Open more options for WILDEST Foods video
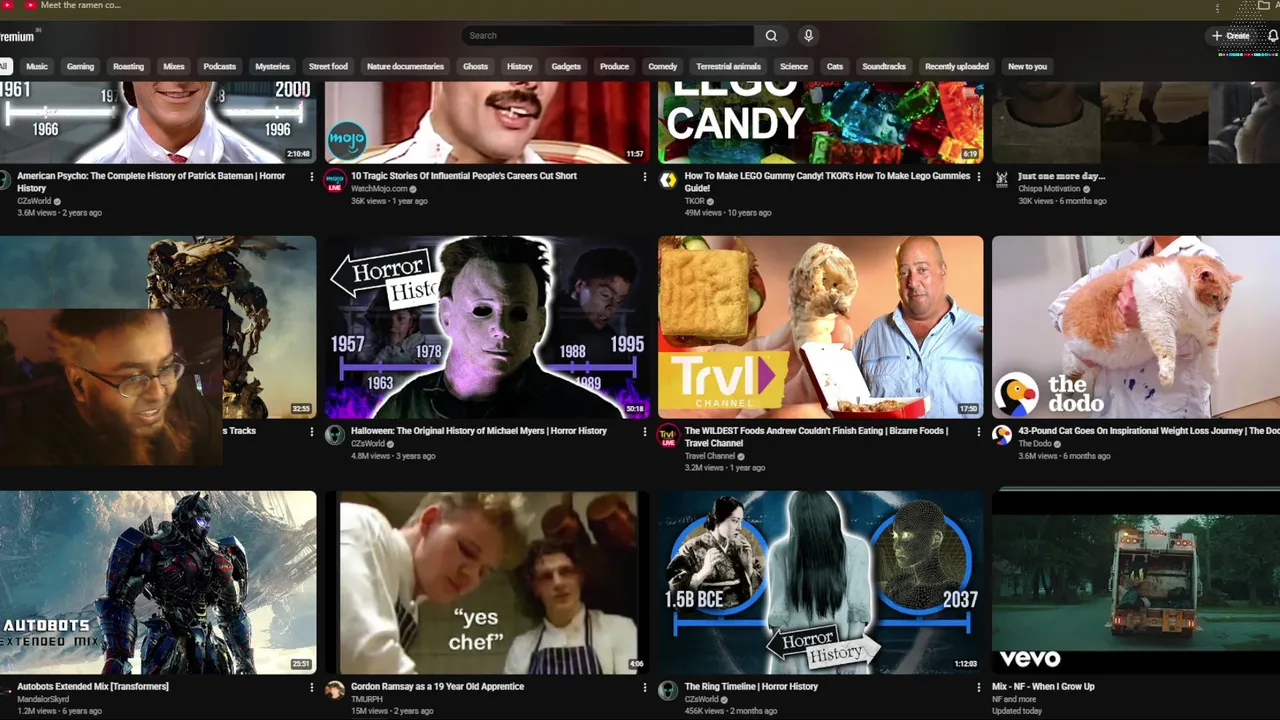This screenshot has height=720, width=1280. click(x=978, y=432)
